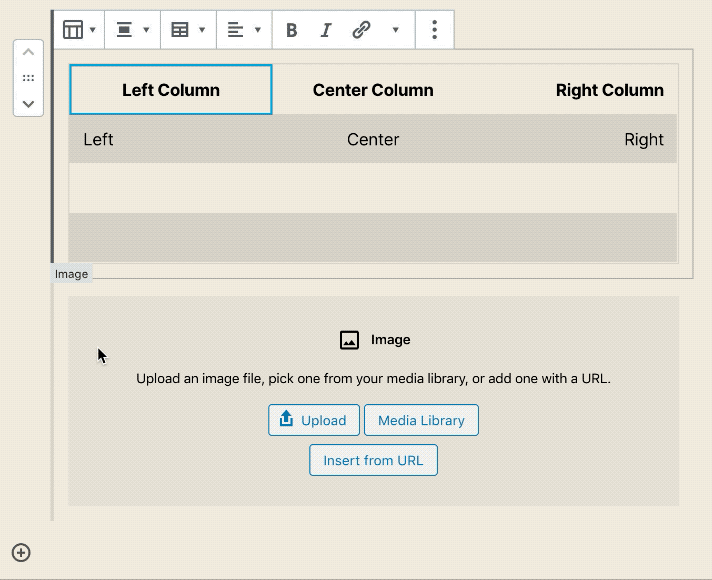Toggle bold formatting
The height and width of the screenshot is (580, 712).
(x=292, y=30)
